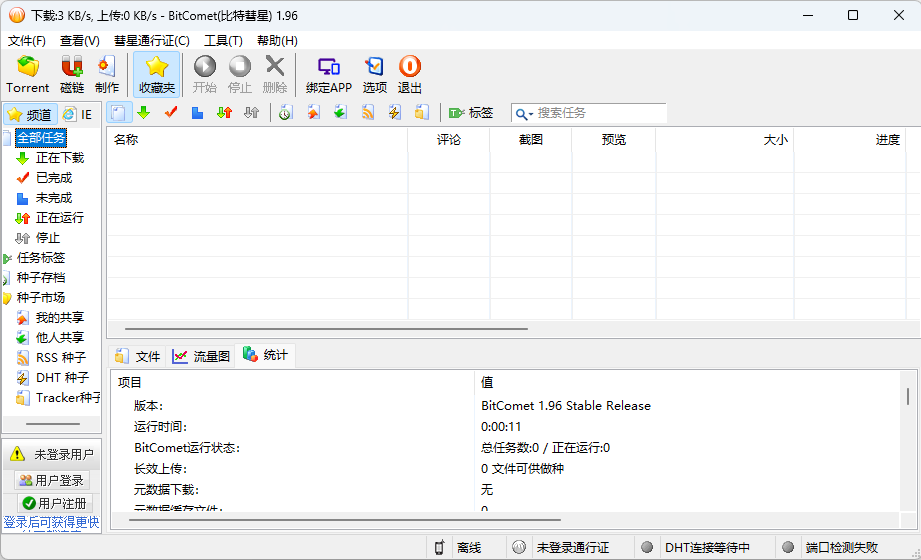Toggle the green downloading filter arrow
The width and height of the screenshot is (921, 560).
(x=144, y=113)
